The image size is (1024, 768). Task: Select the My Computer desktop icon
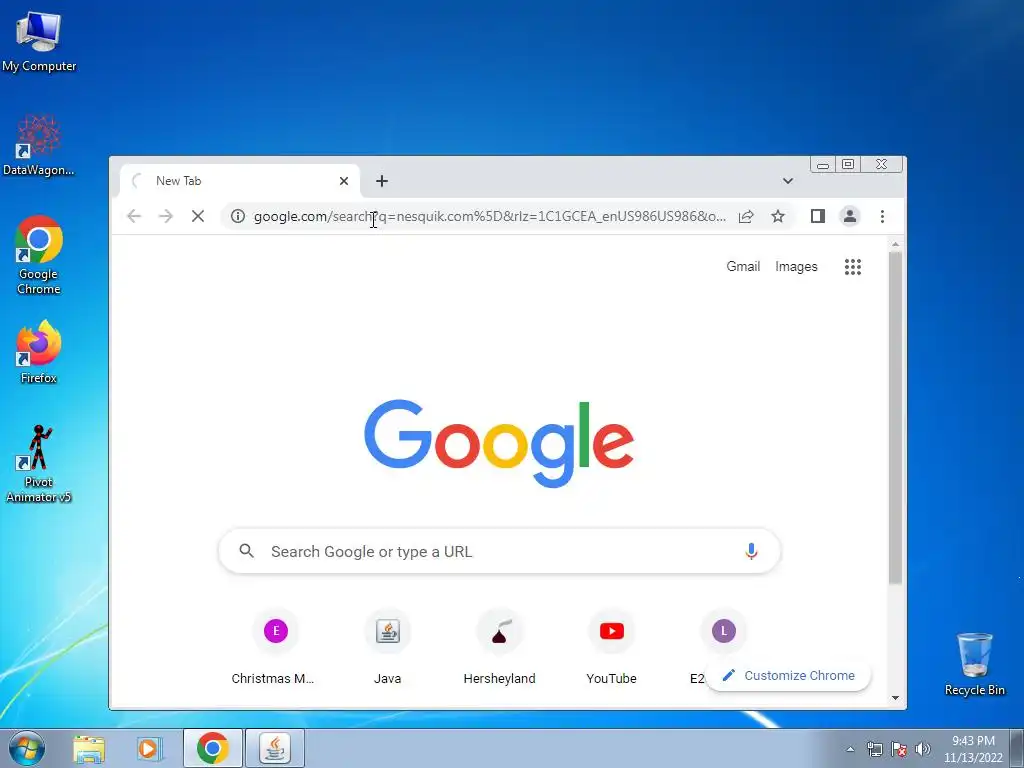tap(39, 42)
